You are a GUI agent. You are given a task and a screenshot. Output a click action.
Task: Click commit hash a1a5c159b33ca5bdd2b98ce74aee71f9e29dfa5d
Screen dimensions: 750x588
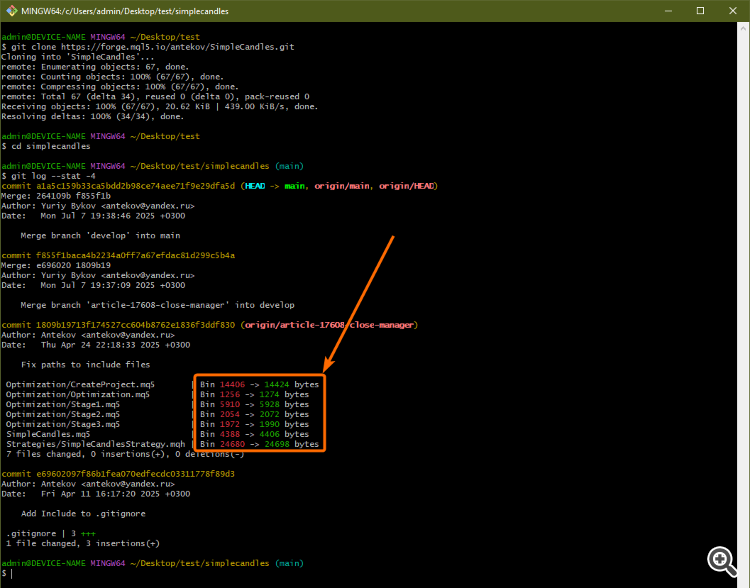pyautogui.click(x=136, y=186)
